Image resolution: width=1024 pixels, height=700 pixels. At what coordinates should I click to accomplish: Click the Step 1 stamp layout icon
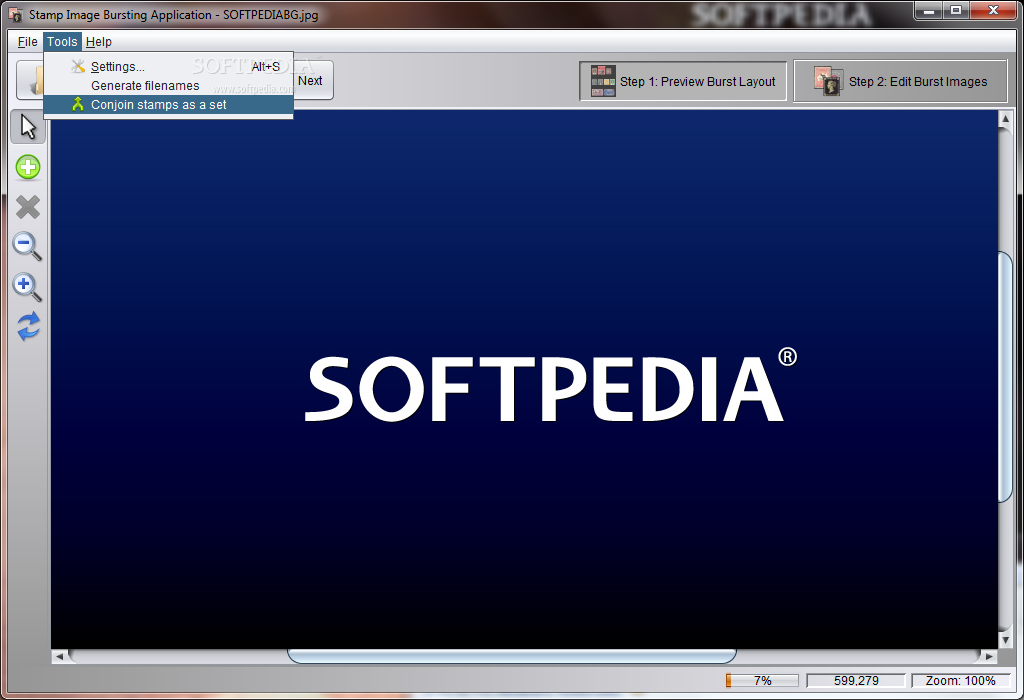pyautogui.click(x=603, y=81)
